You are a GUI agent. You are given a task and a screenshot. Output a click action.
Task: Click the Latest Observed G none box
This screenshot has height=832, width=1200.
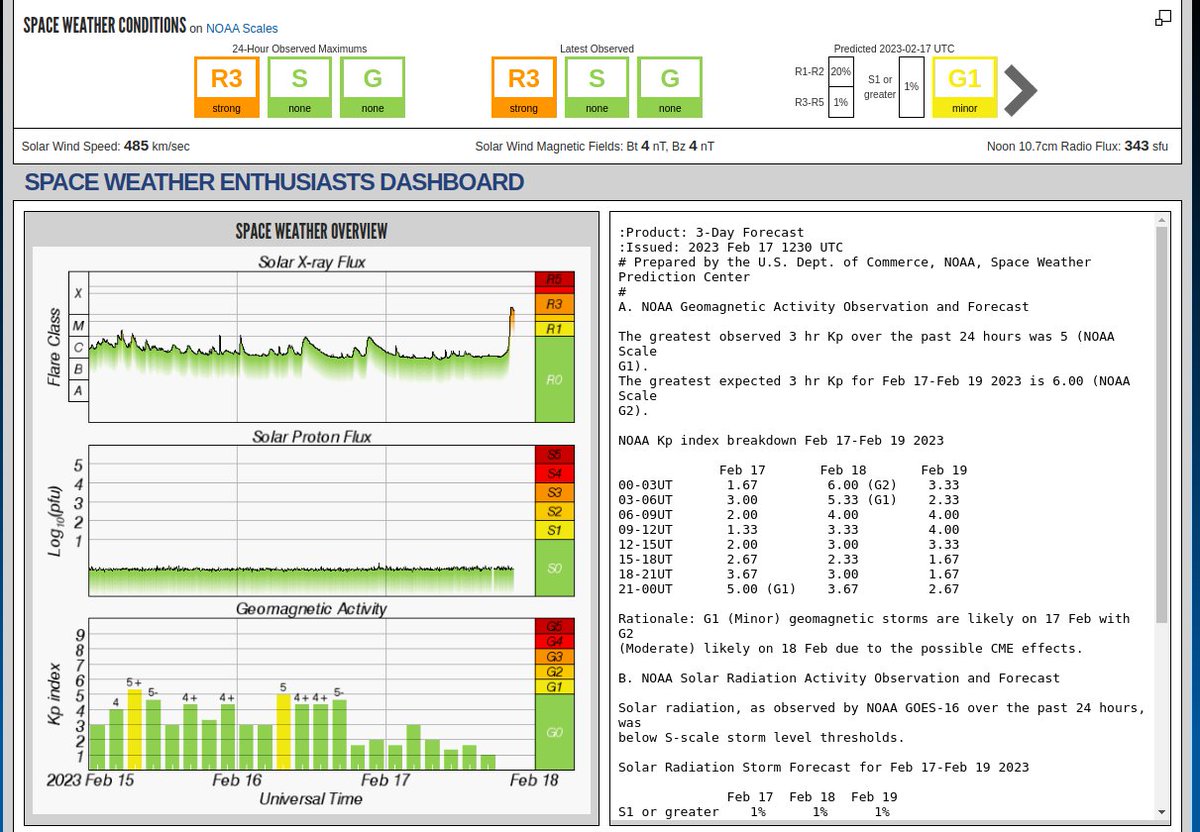click(x=670, y=87)
